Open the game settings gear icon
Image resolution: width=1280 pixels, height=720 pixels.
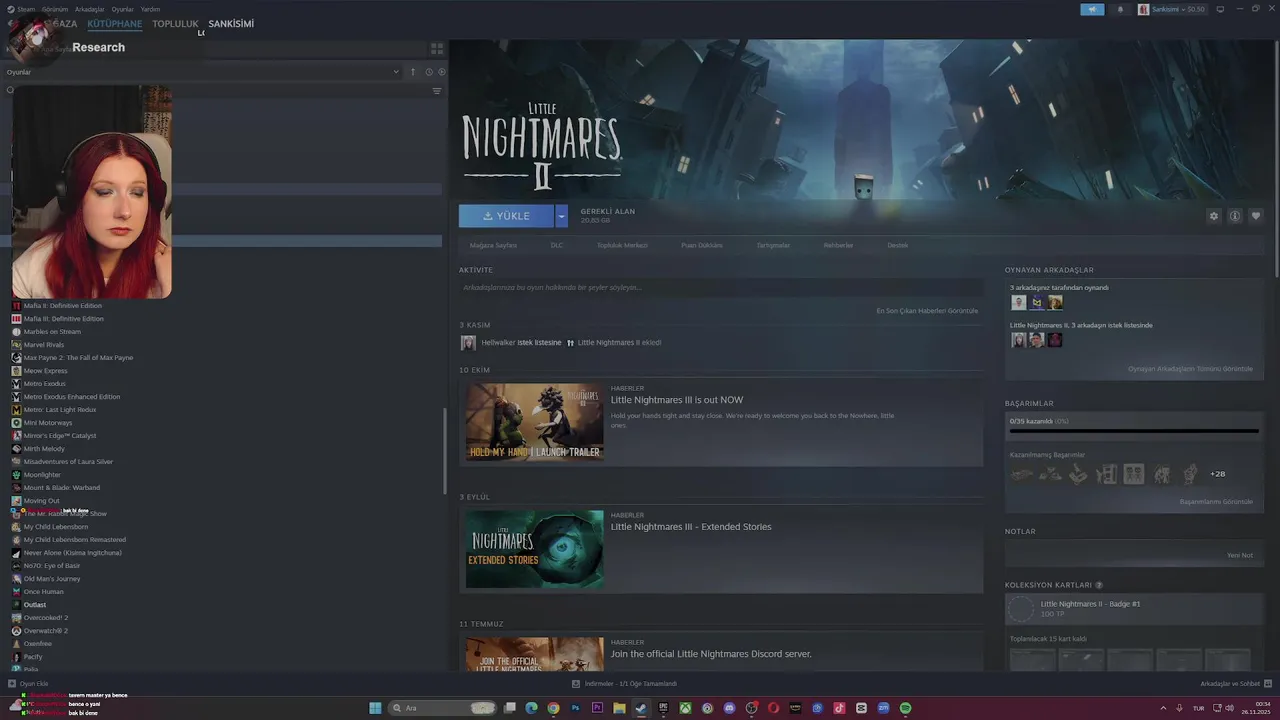coord(1214,216)
